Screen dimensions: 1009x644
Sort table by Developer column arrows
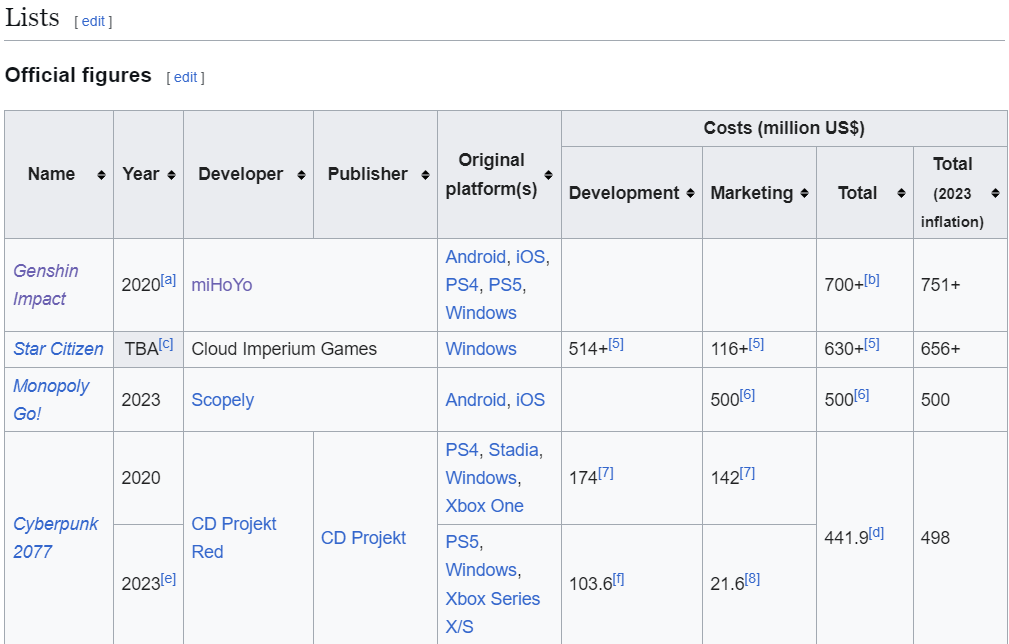(301, 175)
